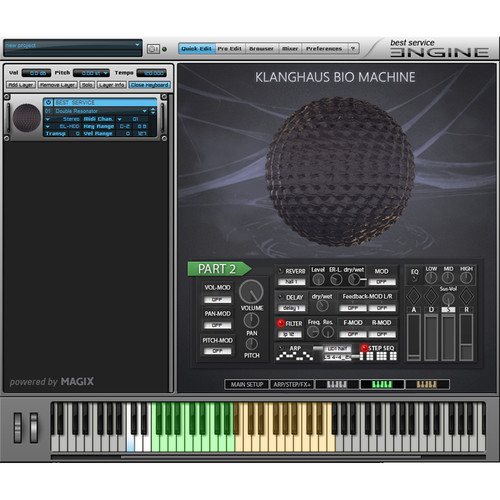Click the Release envelope diamond shape icon
The height and width of the screenshot is (500, 500).
point(466,296)
